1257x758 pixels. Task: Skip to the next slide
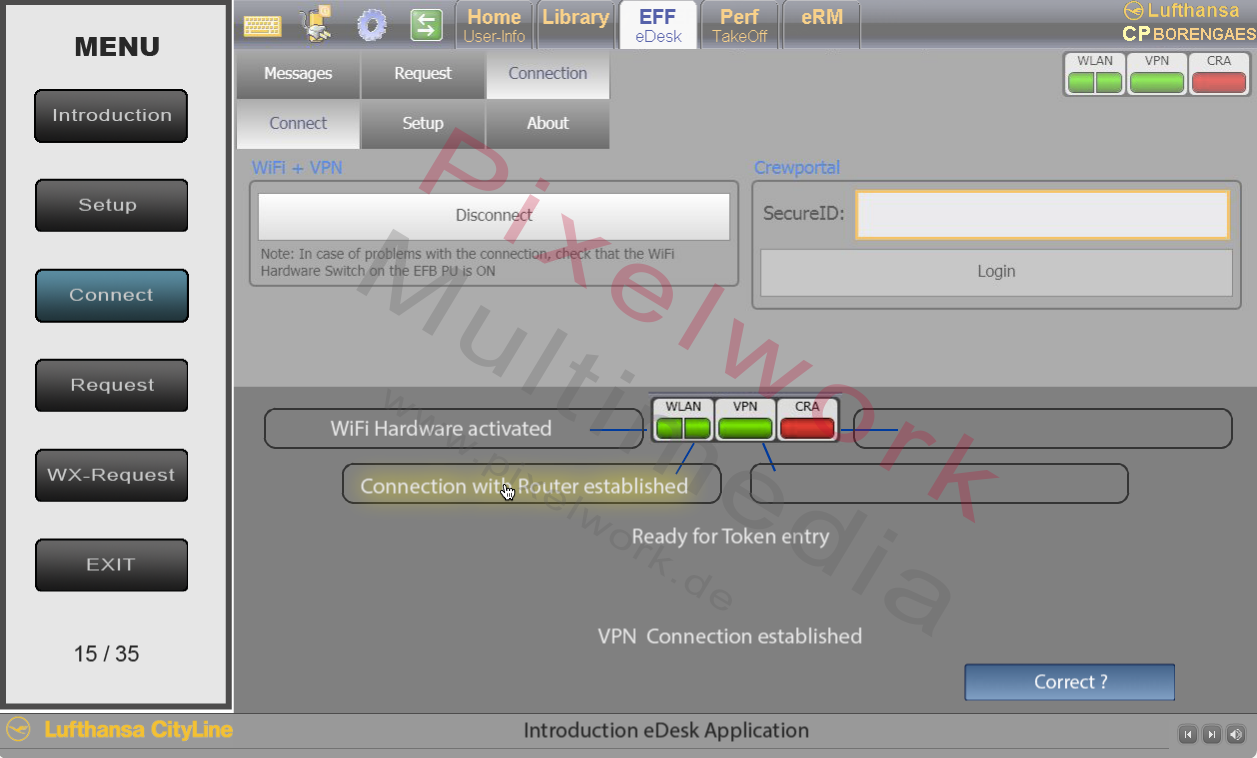[1212, 735]
